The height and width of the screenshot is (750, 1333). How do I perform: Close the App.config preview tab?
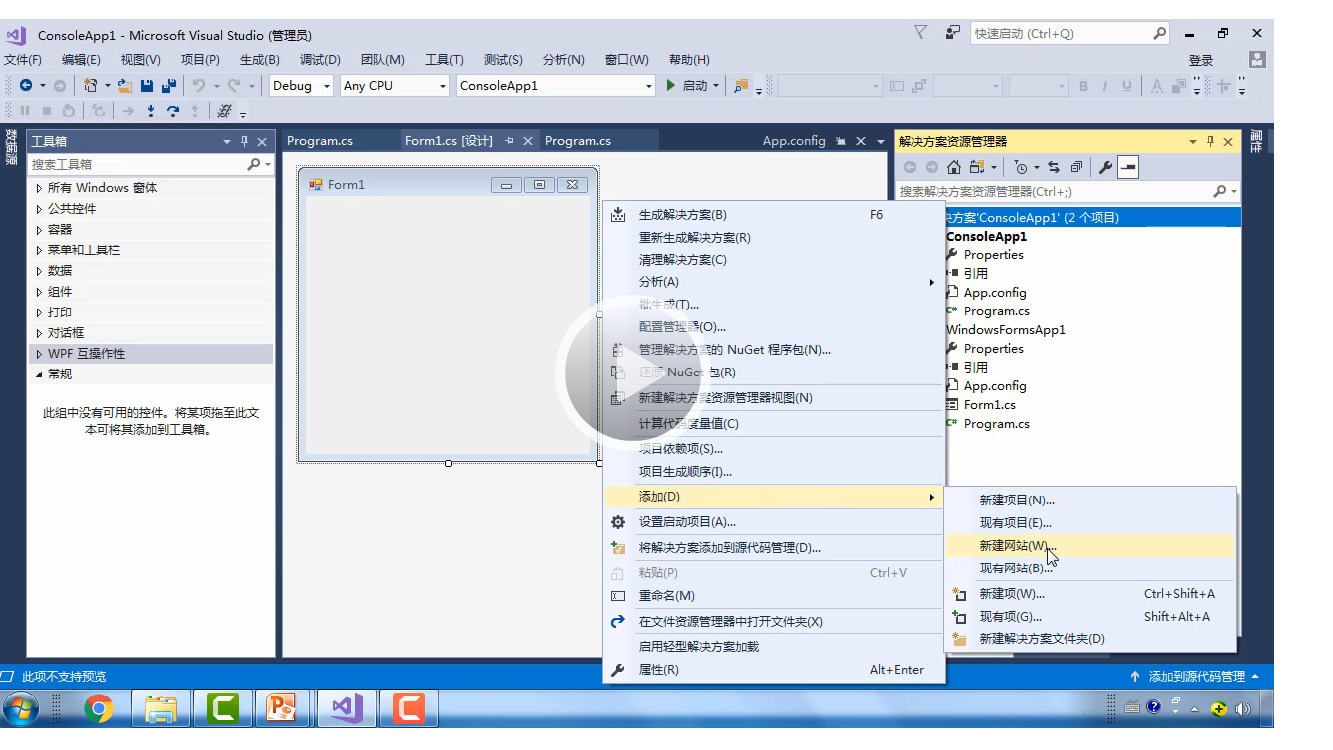coord(861,141)
